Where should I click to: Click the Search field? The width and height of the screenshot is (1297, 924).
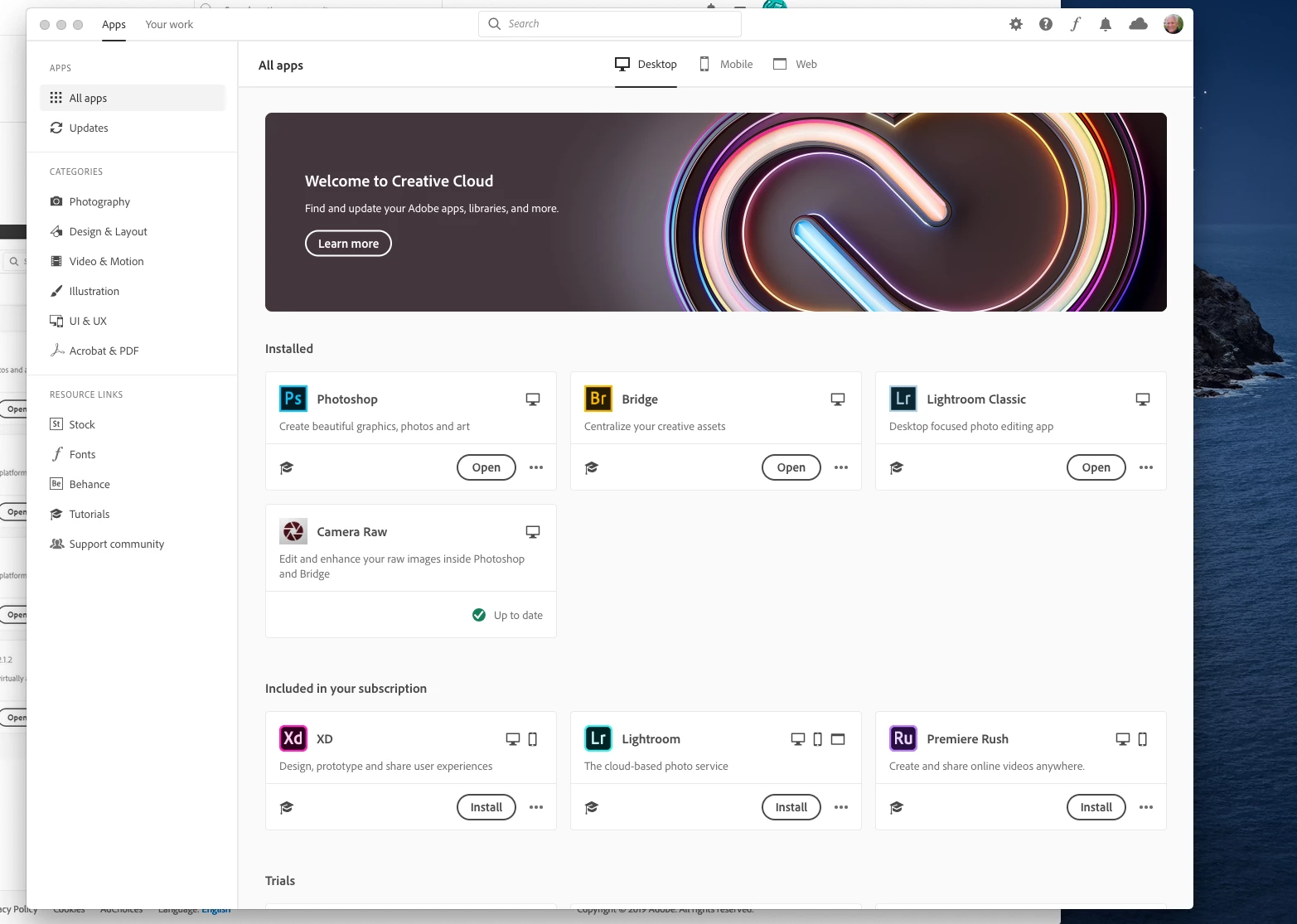[610, 24]
